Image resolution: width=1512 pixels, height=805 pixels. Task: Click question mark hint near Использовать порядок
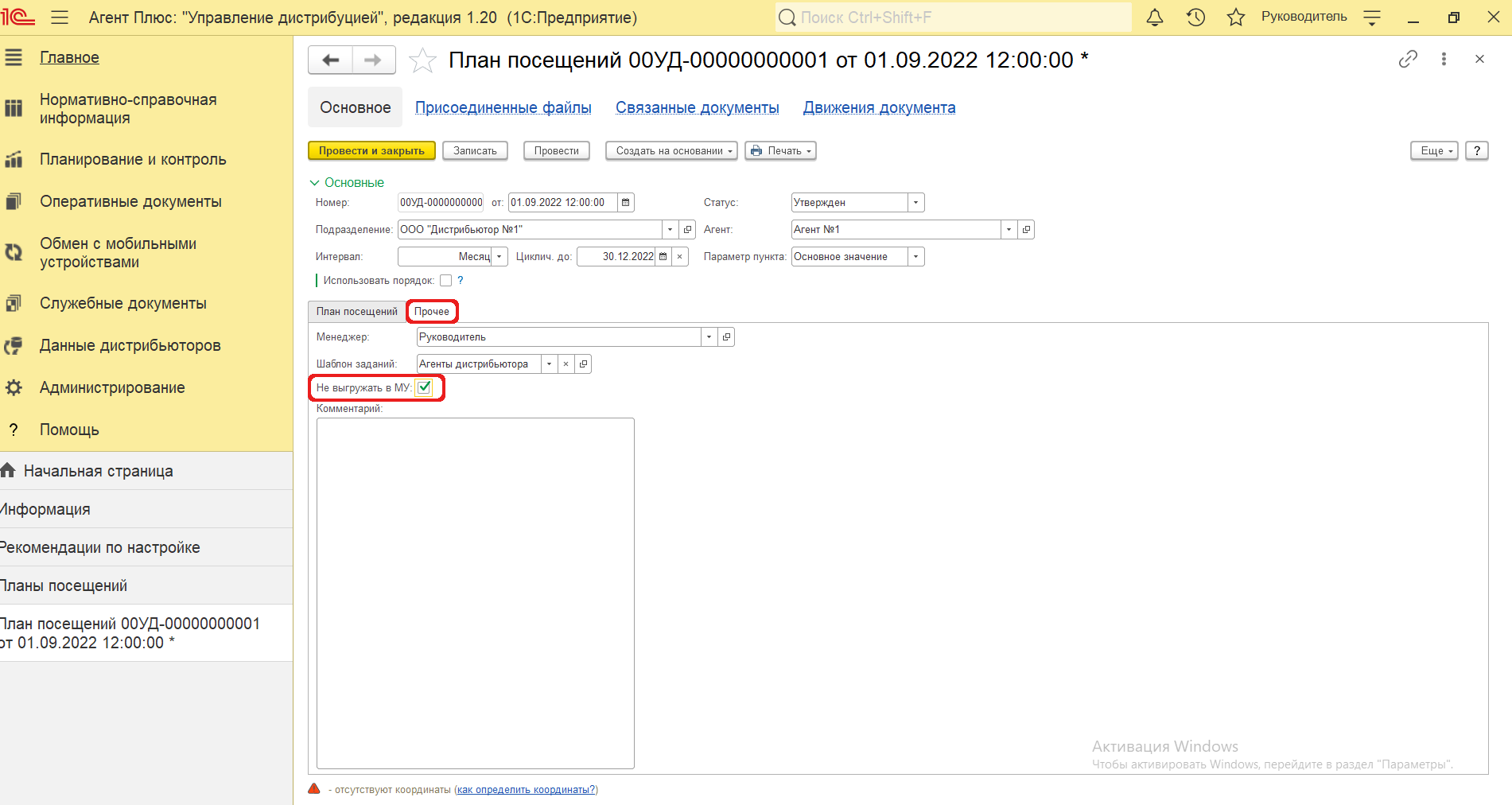(x=461, y=280)
